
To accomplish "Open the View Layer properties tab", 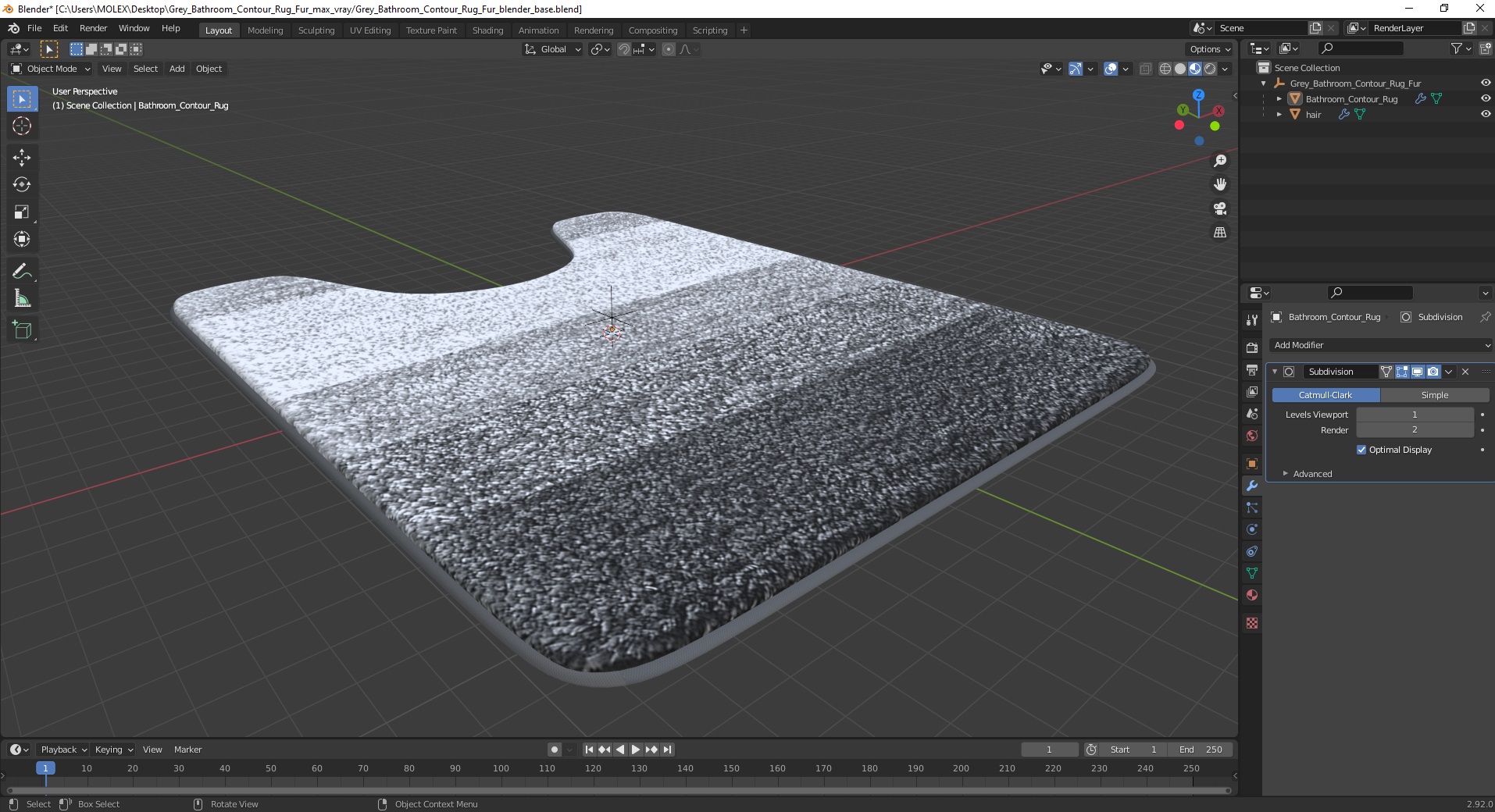I will pos(1252,391).
